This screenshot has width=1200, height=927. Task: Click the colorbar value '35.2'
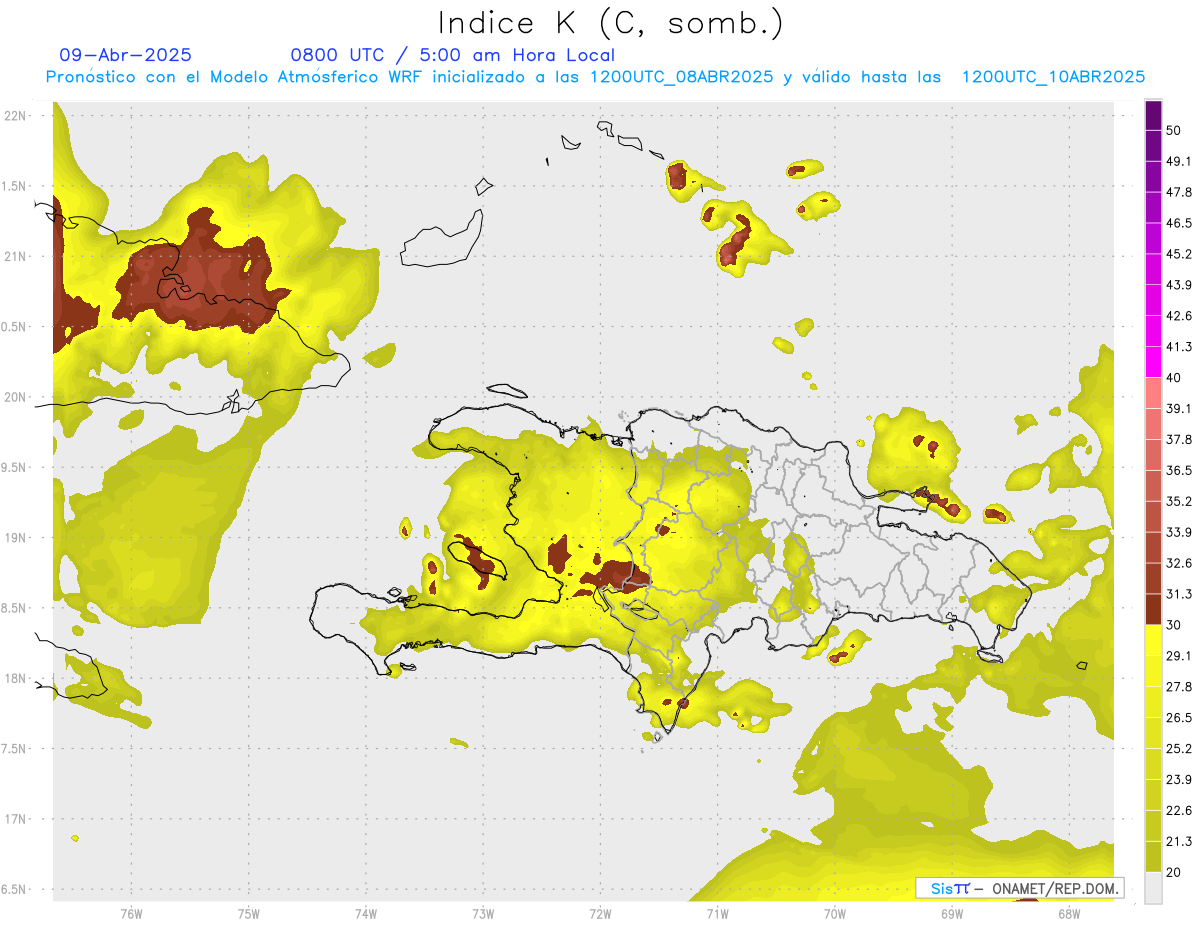(x=1179, y=502)
